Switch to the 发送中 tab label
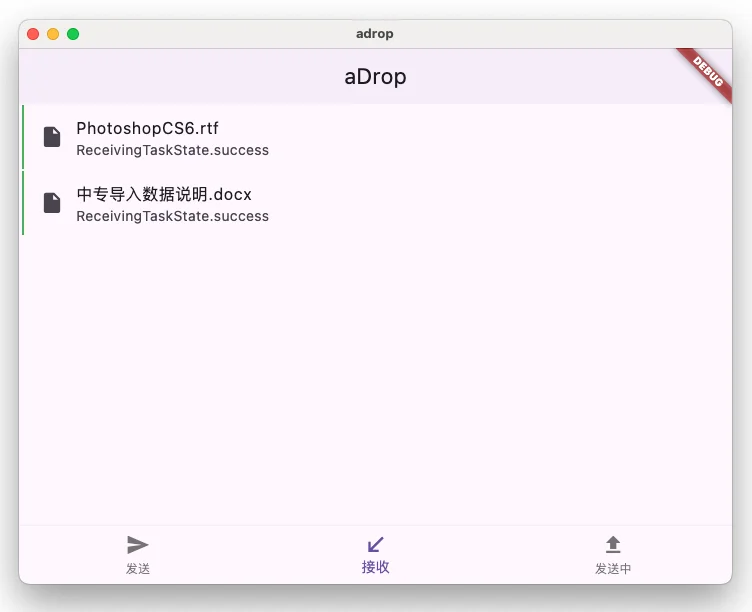 [613, 569]
